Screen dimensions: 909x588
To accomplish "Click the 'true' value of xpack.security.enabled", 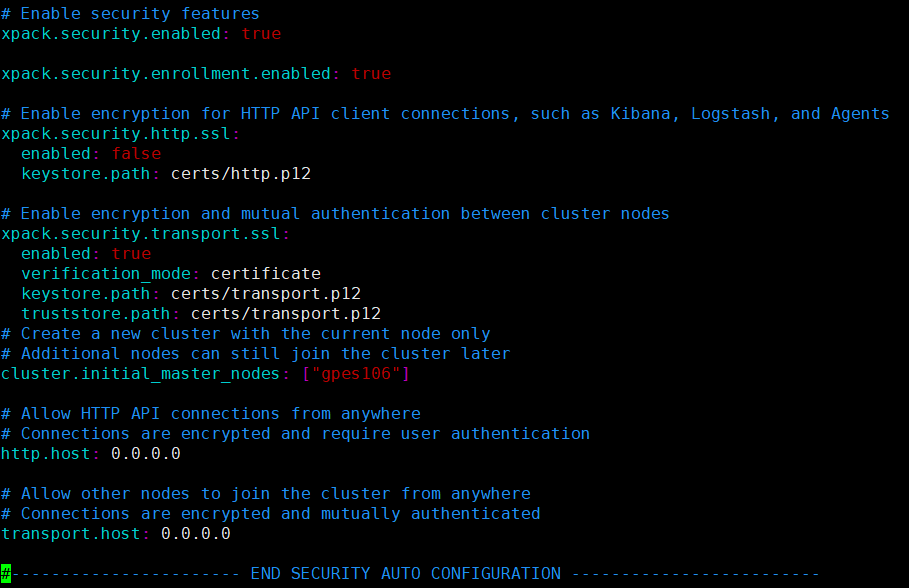I will (x=261, y=34).
